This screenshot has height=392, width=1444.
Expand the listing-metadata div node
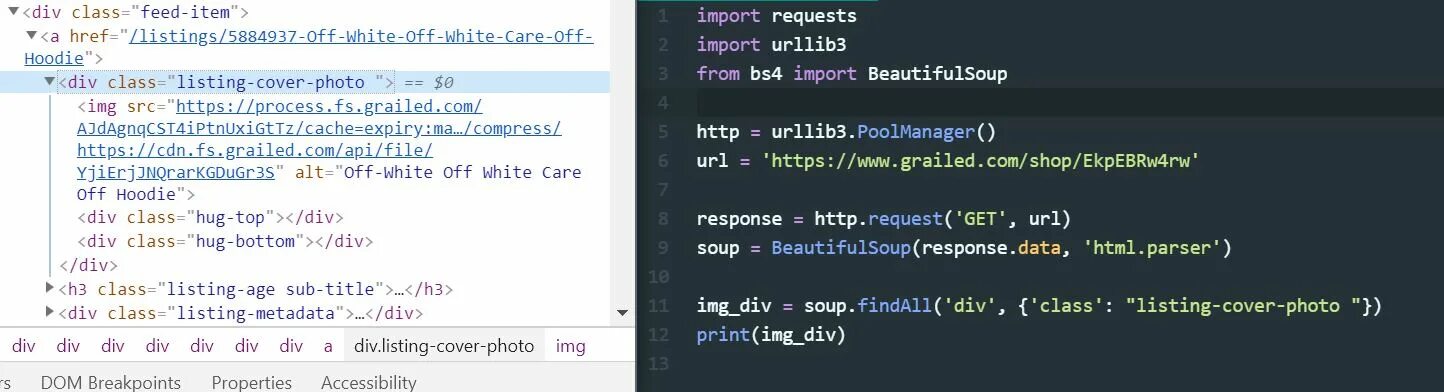[x=50, y=313]
